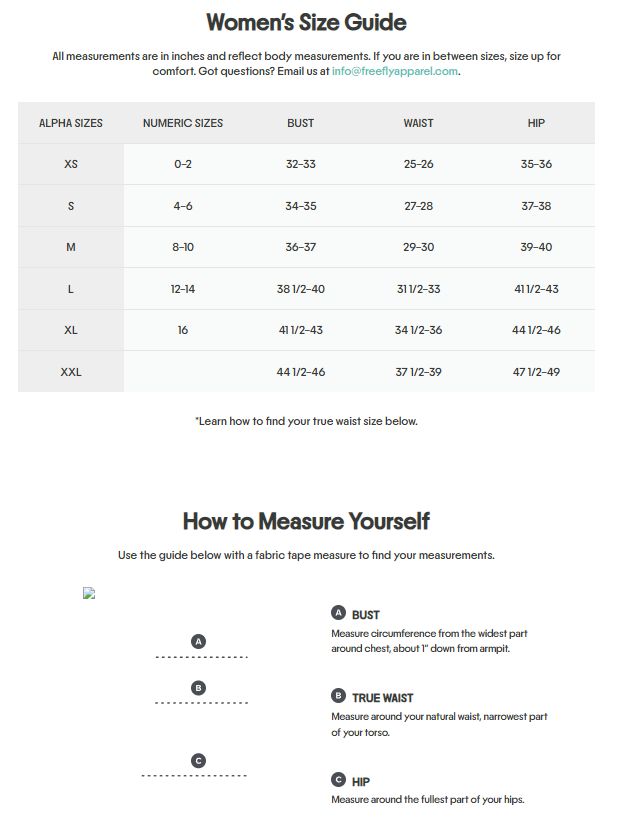Click the info@freeflyapparel.com email link
618x820 pixels.
(x=395, y=71)
